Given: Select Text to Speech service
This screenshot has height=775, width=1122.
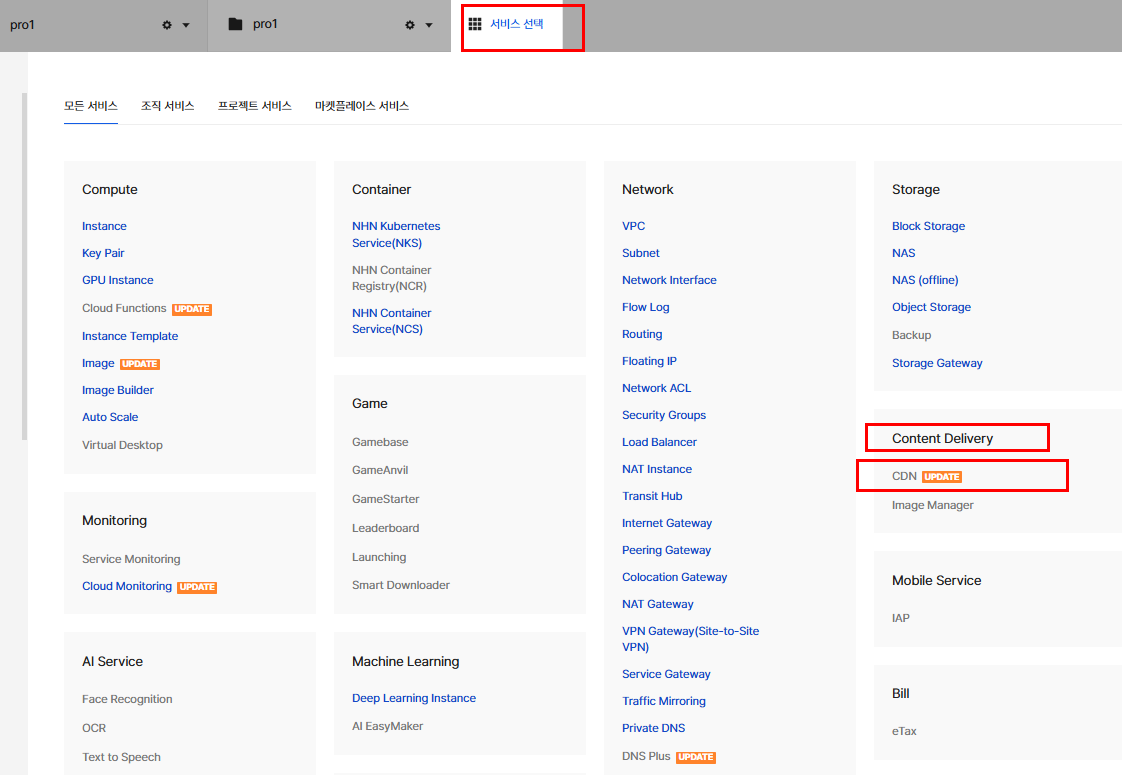Looking at the screenshot, I should click(x=122, y=757).
